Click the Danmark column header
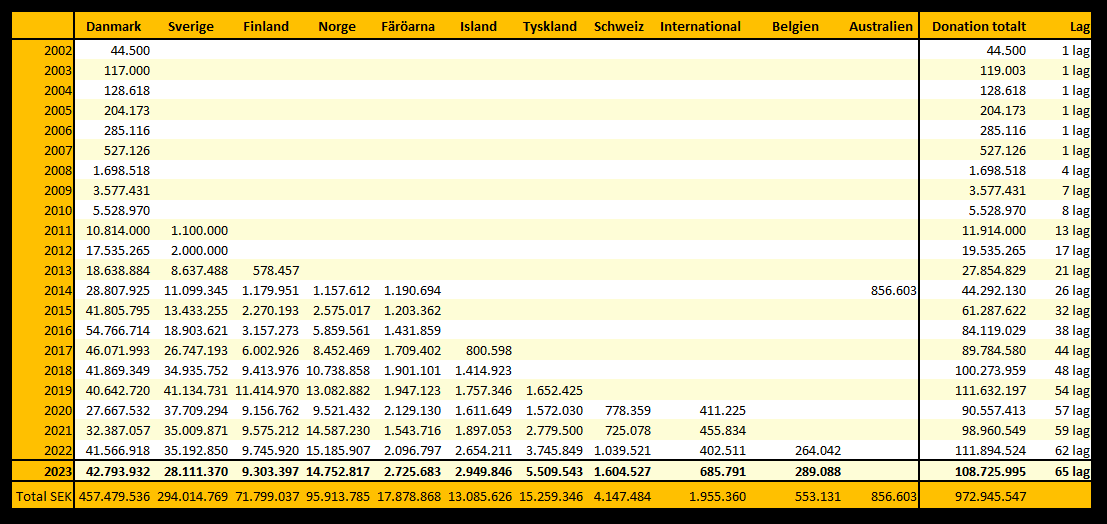Viewport: 1107px width, 524px height. pyautogui.click(x=114, y=27)
